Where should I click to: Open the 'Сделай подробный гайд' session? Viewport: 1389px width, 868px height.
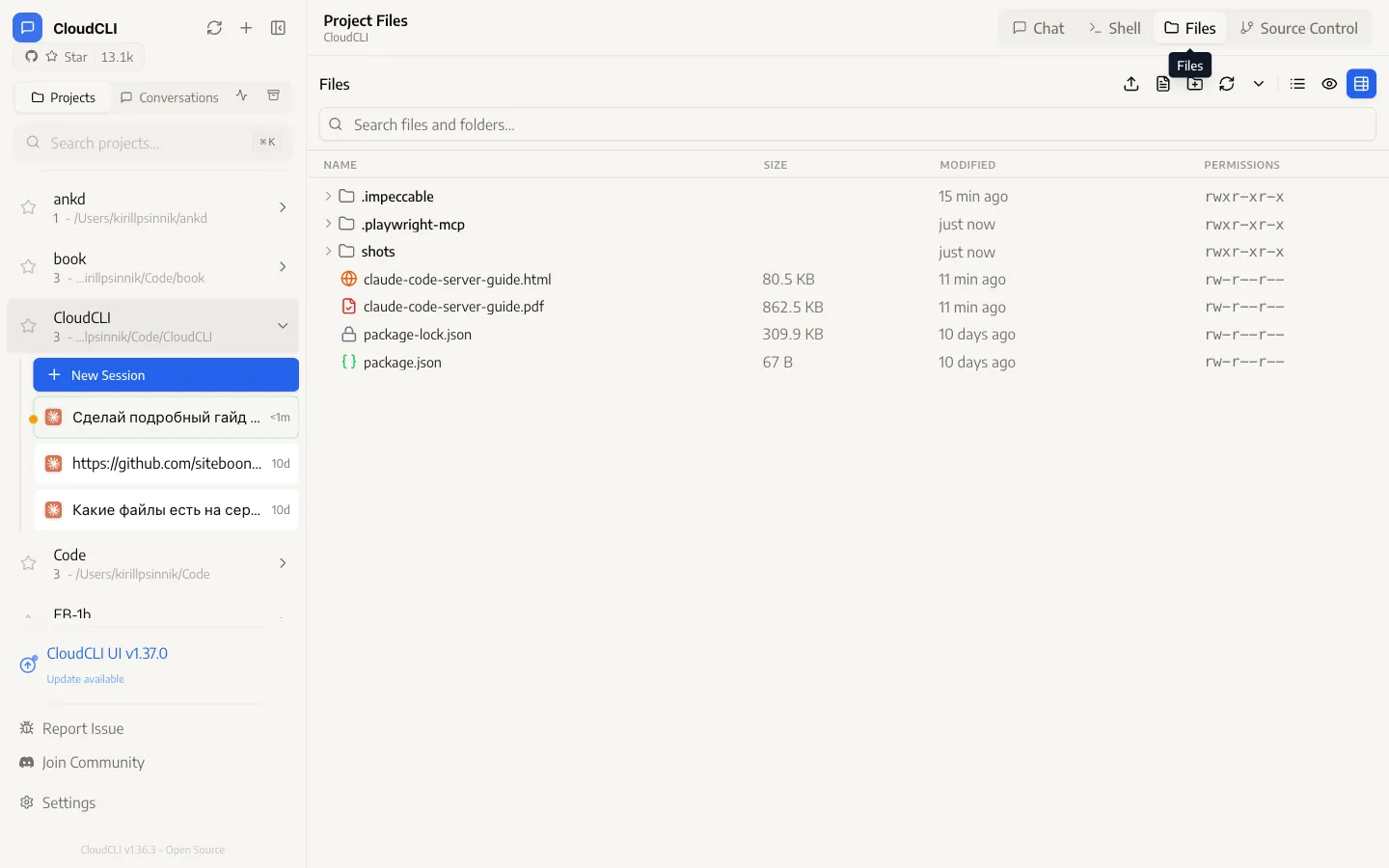pyautogui.click(x=166, y=418)
